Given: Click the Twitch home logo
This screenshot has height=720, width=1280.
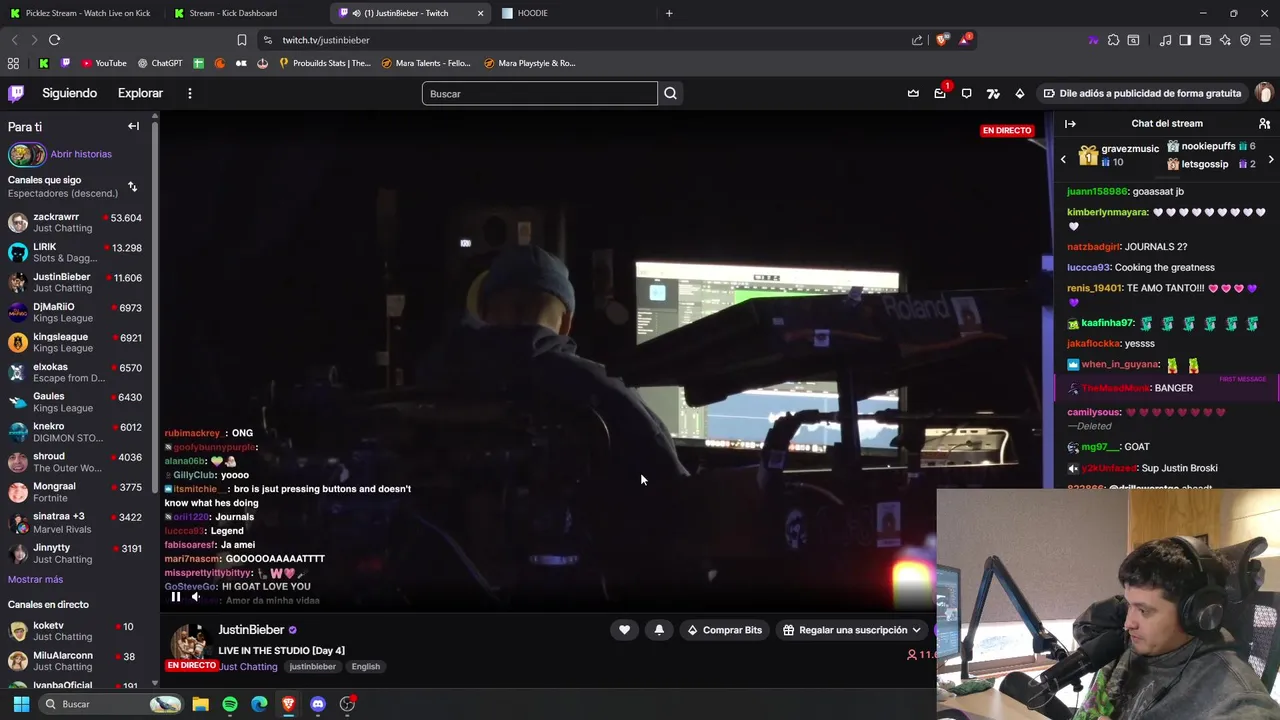Looking at the screenshot, I should pyautogui.click(x=16, y=93).
